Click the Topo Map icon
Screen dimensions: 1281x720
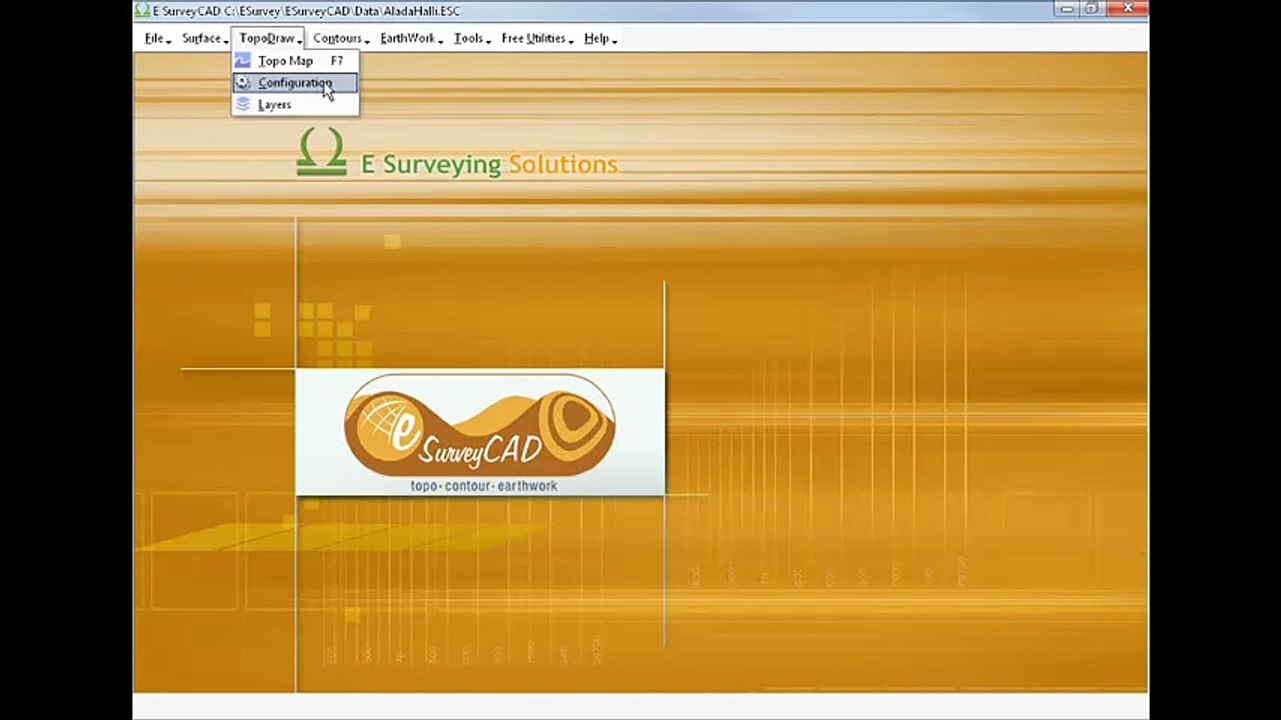[x=243, y=61]
